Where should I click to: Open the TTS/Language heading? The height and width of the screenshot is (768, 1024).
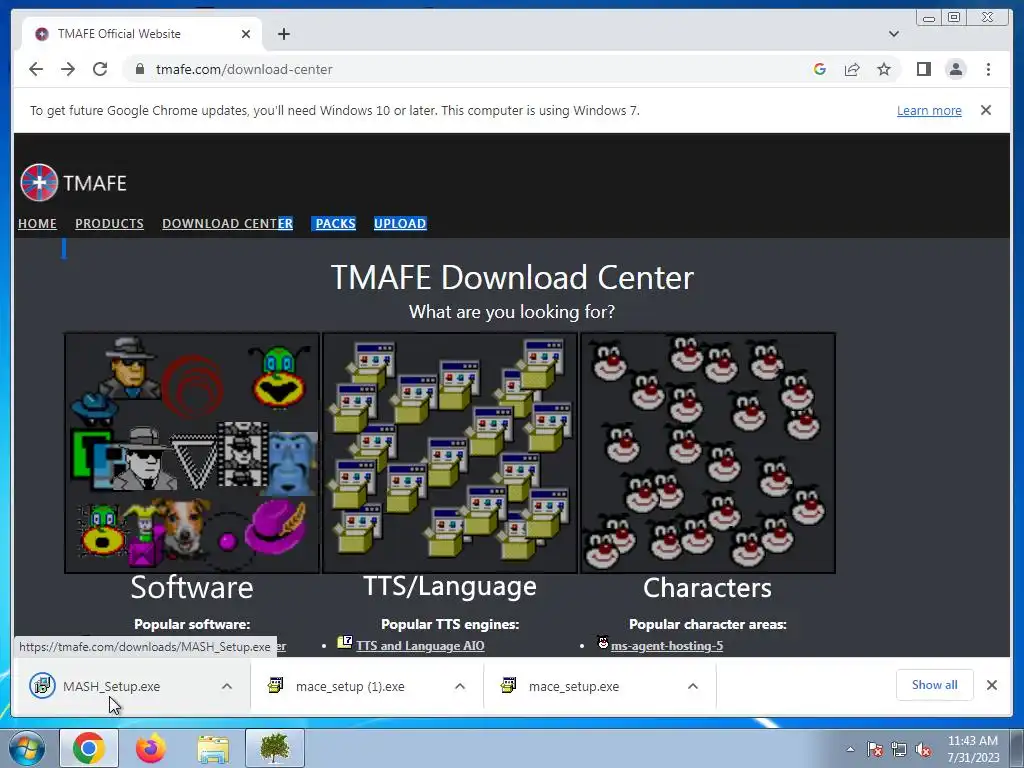[450, 586]
